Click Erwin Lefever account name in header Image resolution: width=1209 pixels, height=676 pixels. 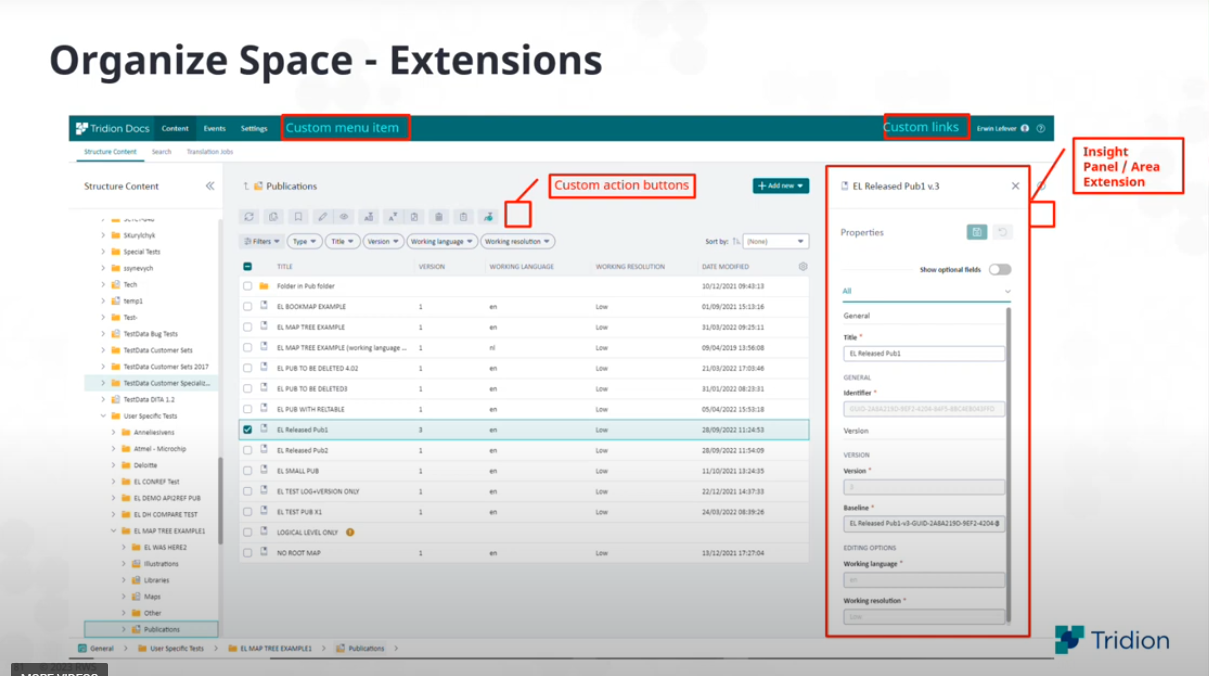pos(997,128)
